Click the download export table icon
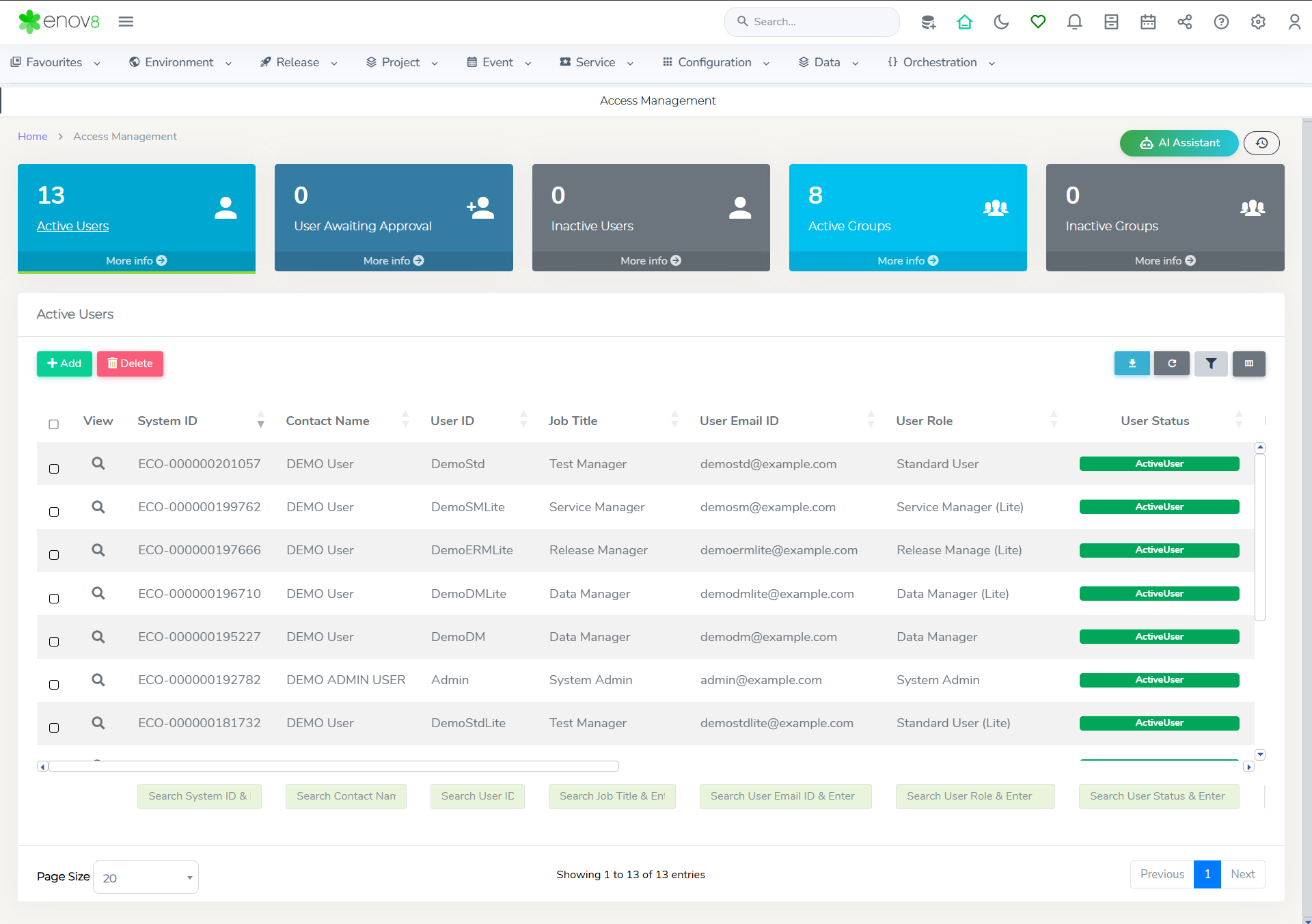This screenshot has height=924, width=1312. (x=1132, y=364)
